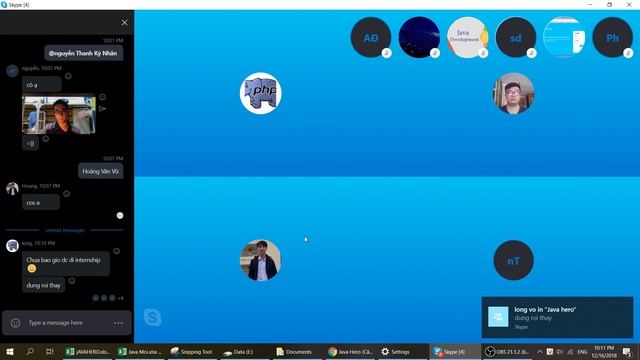The image size is (640, 360).
Task: Open long's avatar in the chat
Action: click(13, 246)
